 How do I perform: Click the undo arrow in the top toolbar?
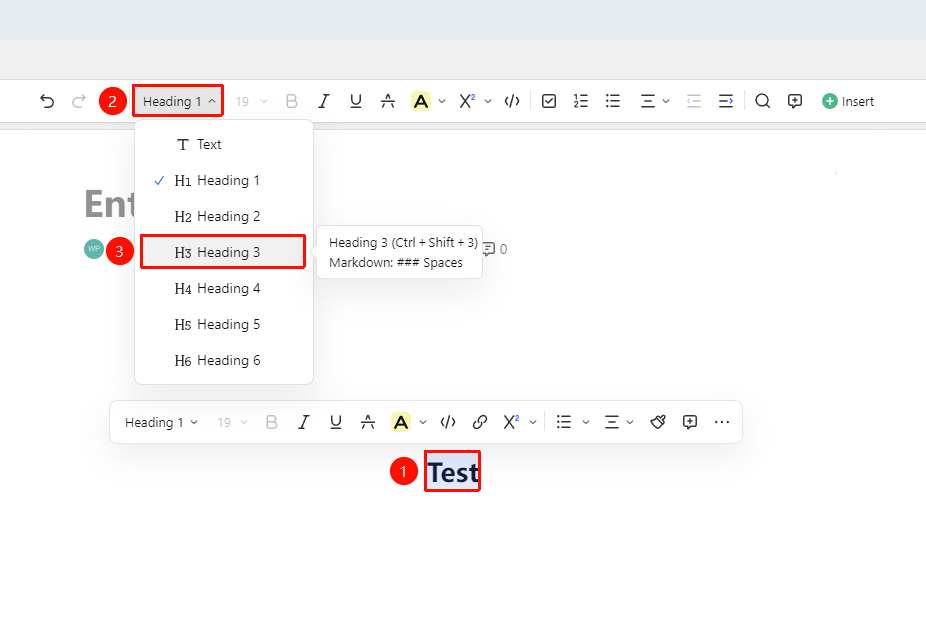(x=47, y=102)
